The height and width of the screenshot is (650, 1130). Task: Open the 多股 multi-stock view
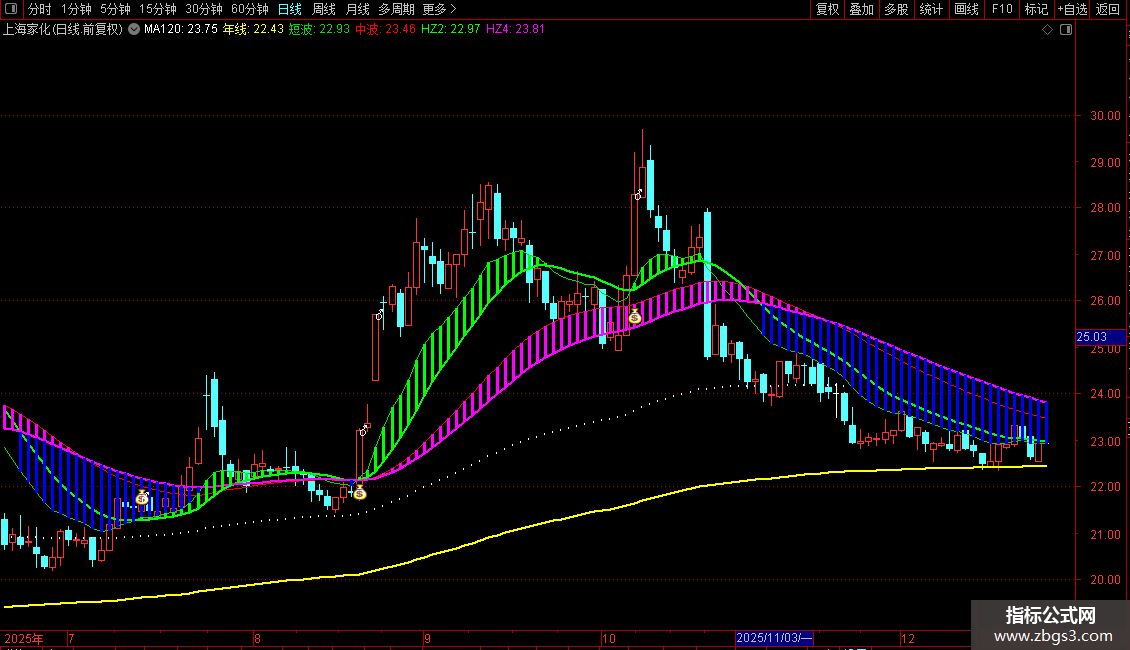pyautogui.click(x=897, y=9)
